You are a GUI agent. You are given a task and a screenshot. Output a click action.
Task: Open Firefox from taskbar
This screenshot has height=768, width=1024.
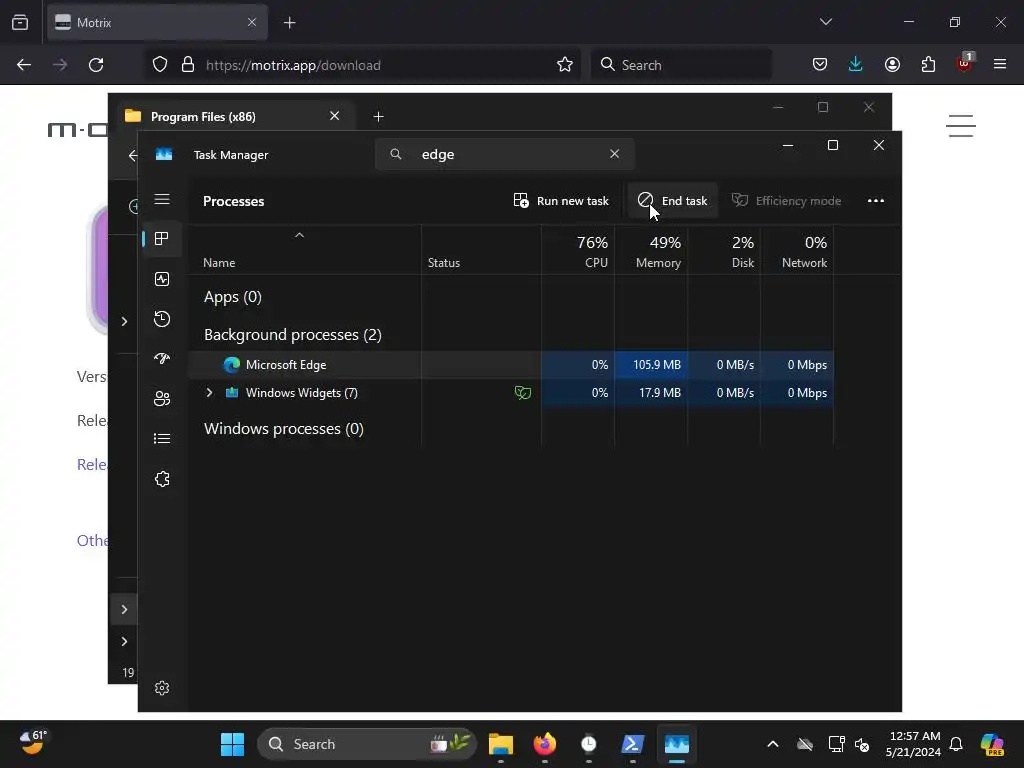545,744
